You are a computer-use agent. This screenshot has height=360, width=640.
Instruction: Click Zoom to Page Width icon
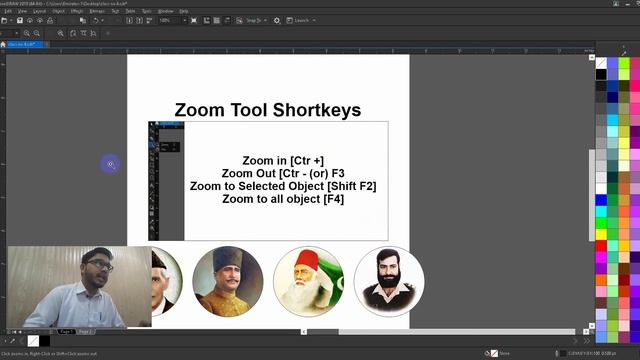click(83, 33)
